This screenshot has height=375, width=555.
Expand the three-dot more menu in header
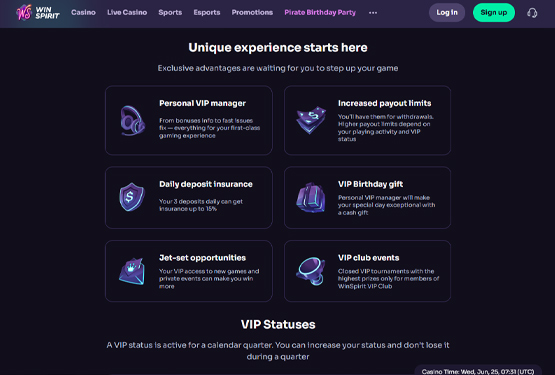373,13
